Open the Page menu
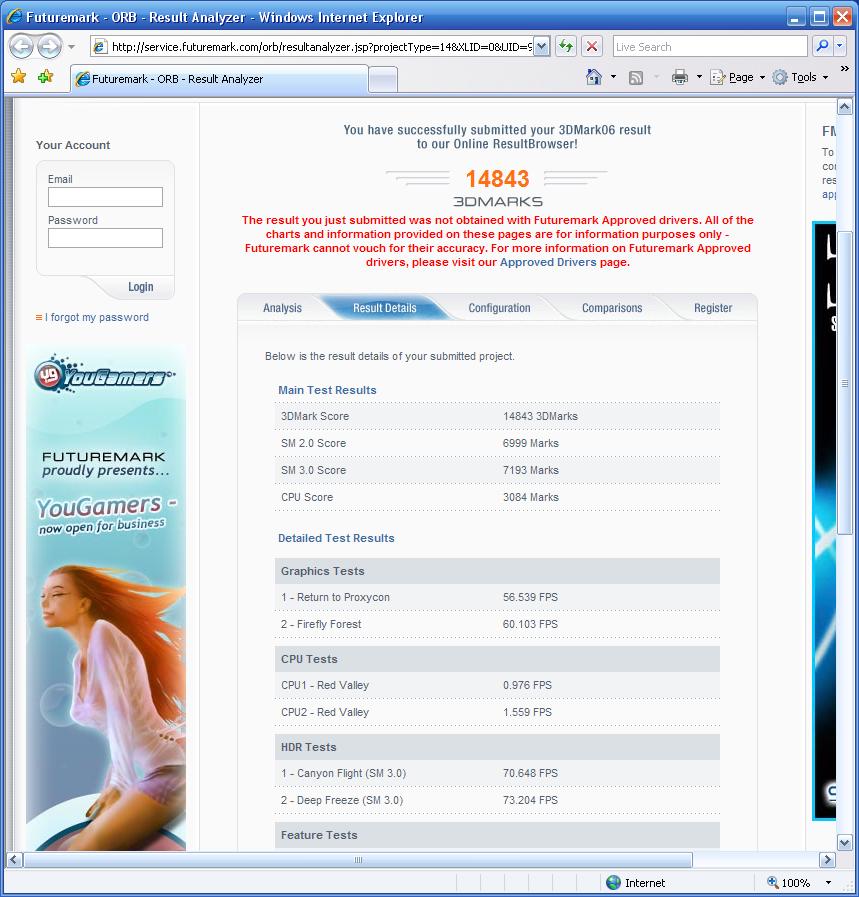Image resolution: width=859 pixels, height=897 pixels. 737,77
